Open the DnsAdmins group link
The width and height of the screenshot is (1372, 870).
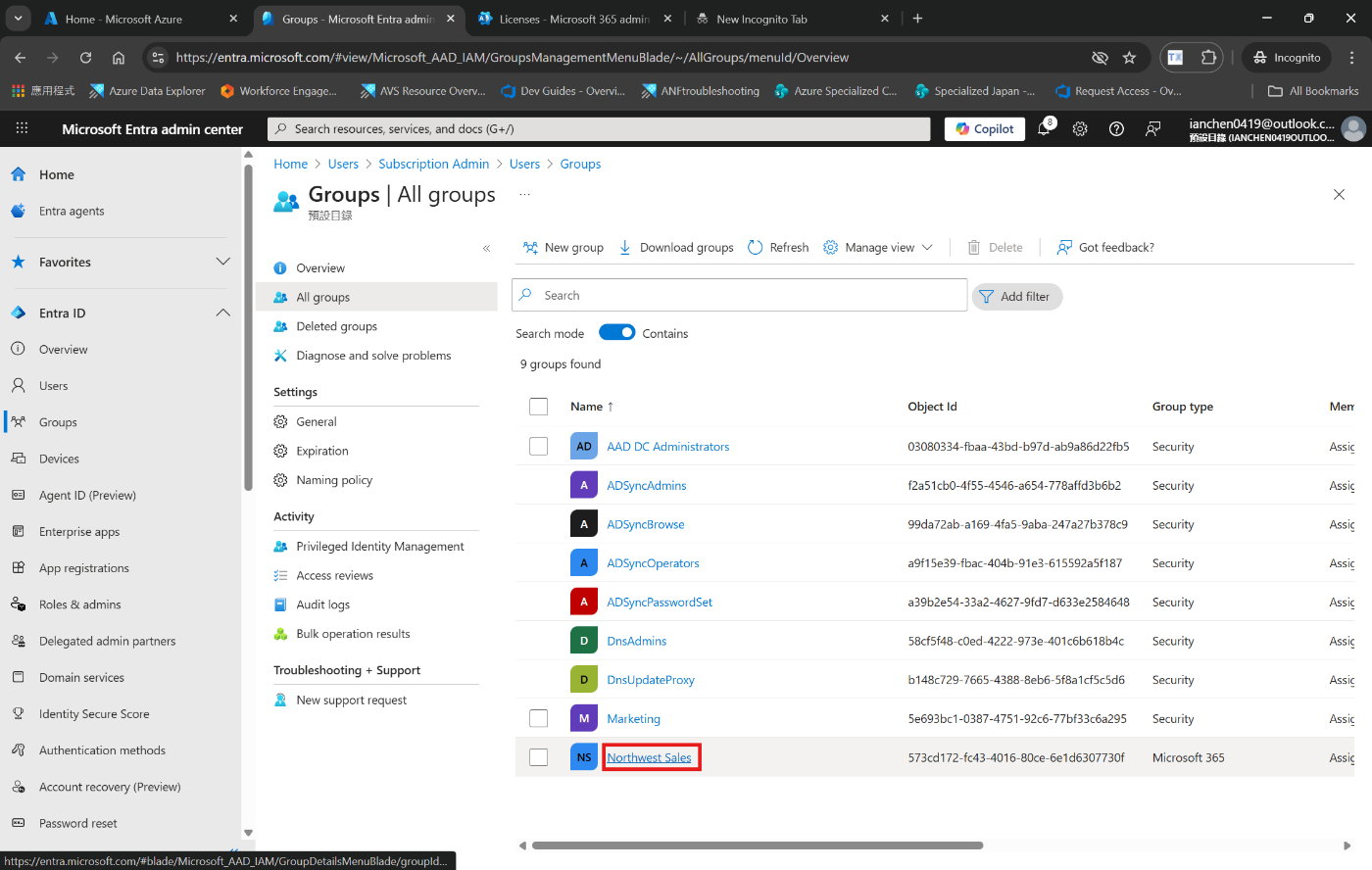636,641
